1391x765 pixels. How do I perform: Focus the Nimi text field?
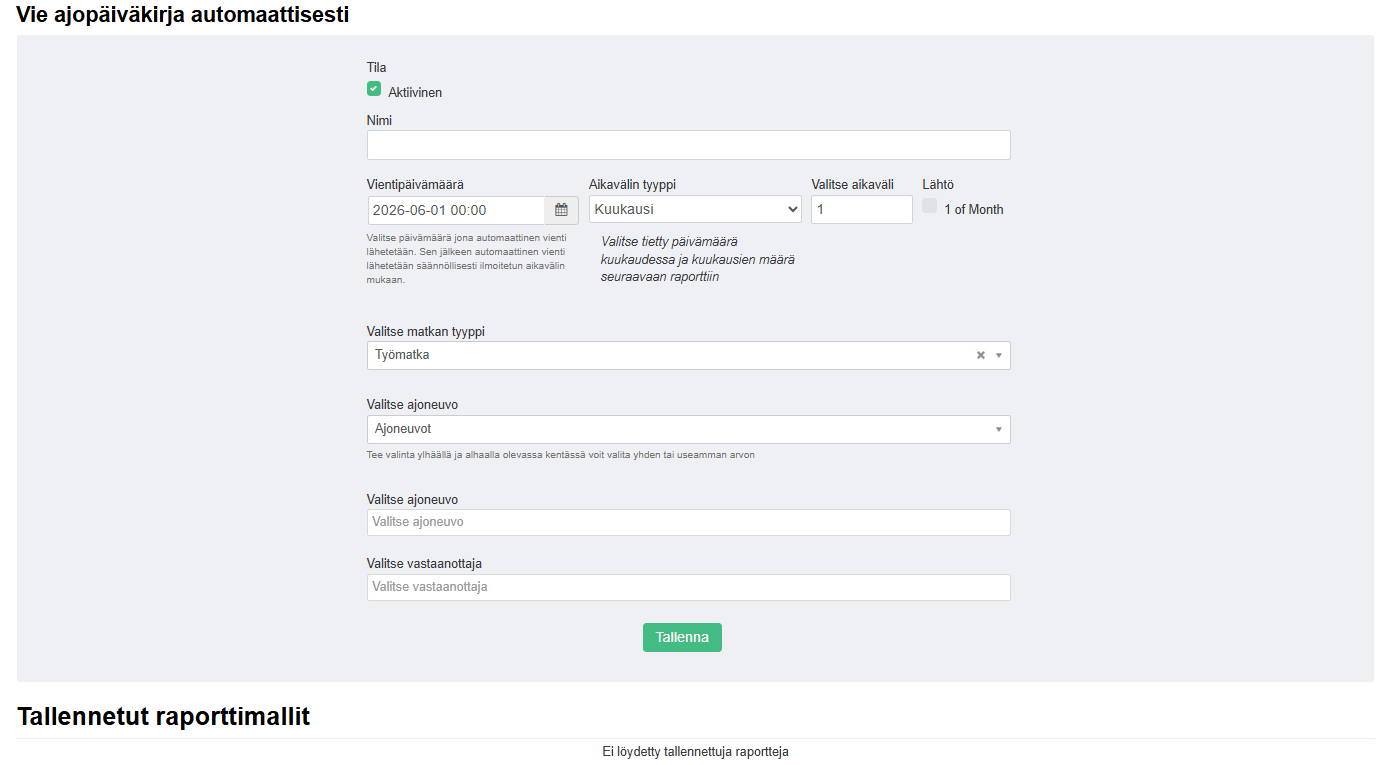(688, 145)
